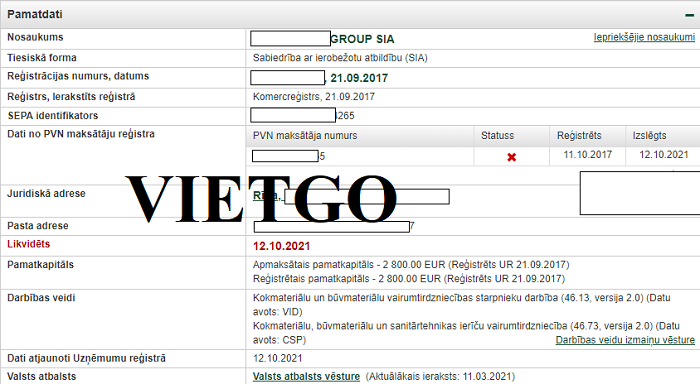Select the Tiesiskā forma label
Image resolution: width=700 pixels, height=384 pixels.
click(42, 58)
